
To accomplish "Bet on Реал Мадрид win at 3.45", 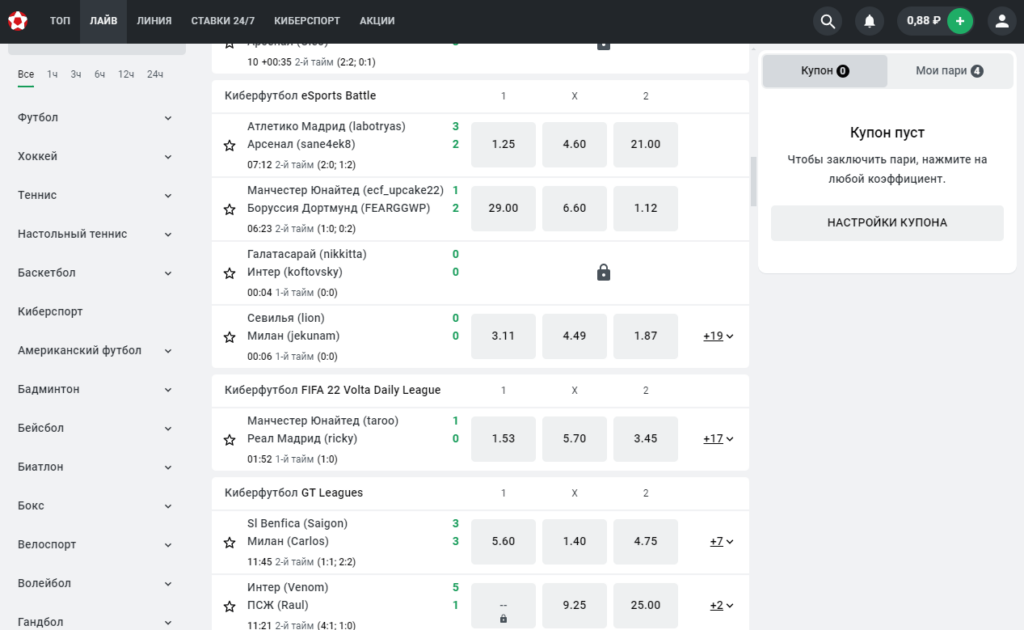I will (645, 439).
